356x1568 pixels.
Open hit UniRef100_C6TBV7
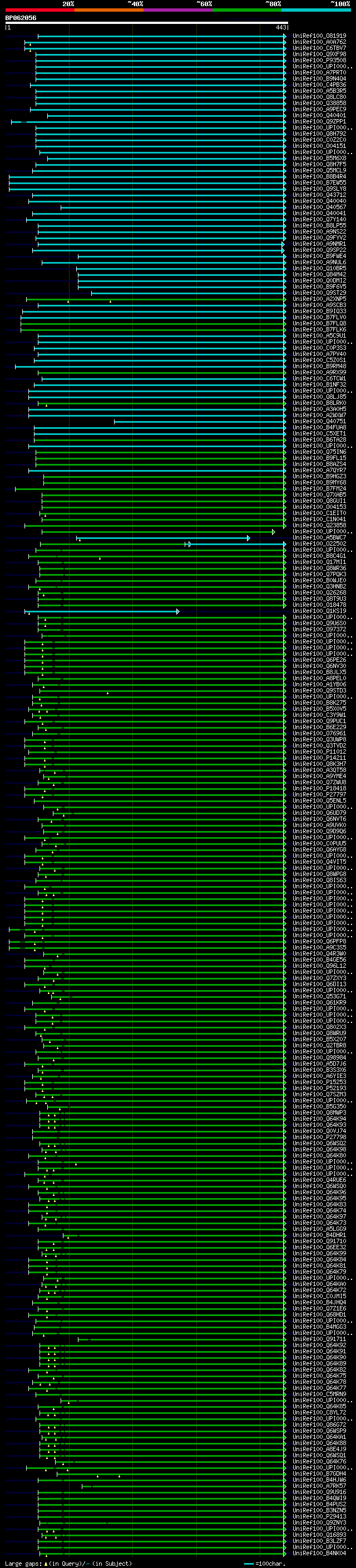coord(319,48)
